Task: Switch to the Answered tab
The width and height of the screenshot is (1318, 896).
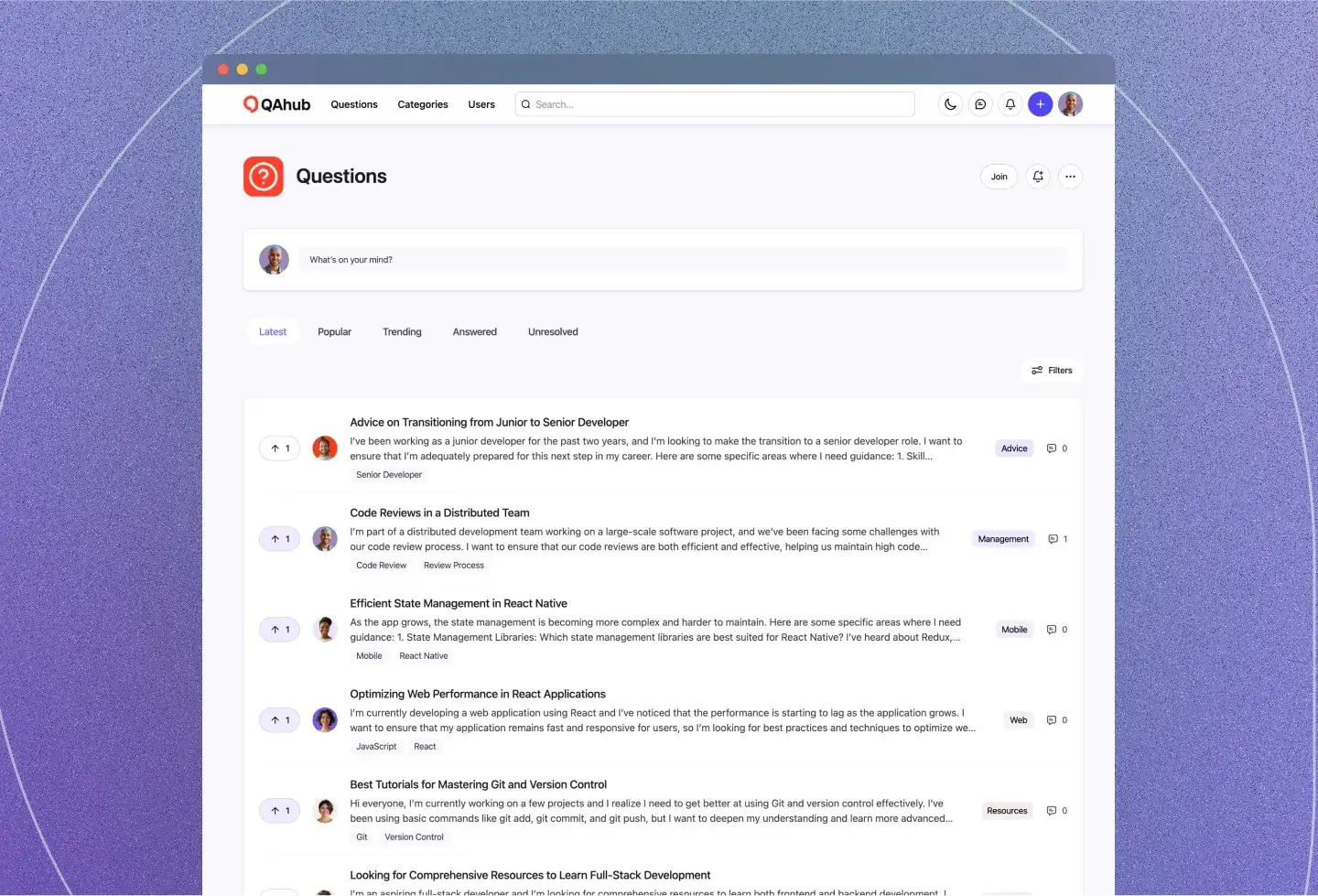Action: pos(474,332)
